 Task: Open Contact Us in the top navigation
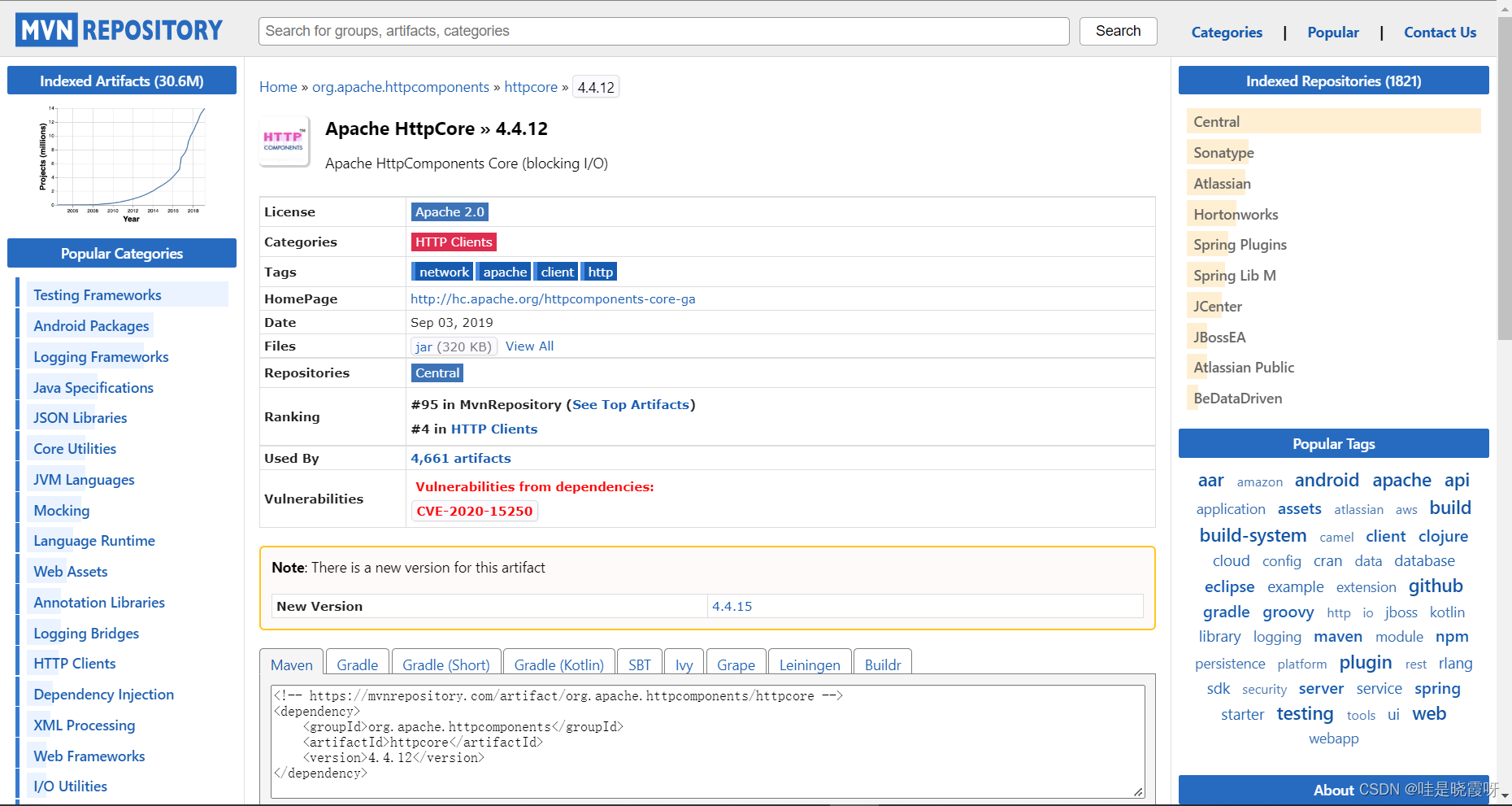(1440, 33)
